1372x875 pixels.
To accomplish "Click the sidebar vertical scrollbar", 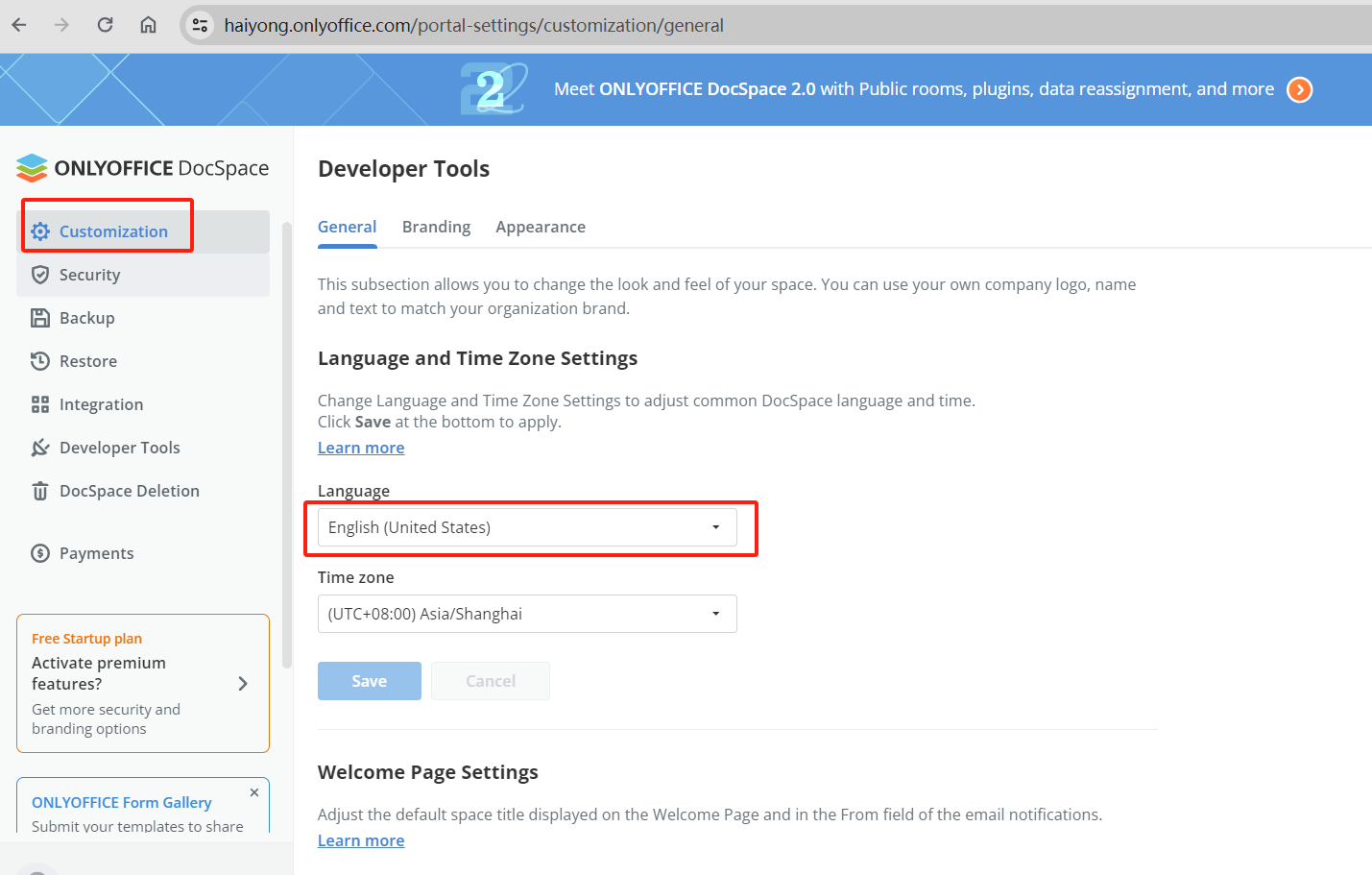I will [x=286, y=445].
